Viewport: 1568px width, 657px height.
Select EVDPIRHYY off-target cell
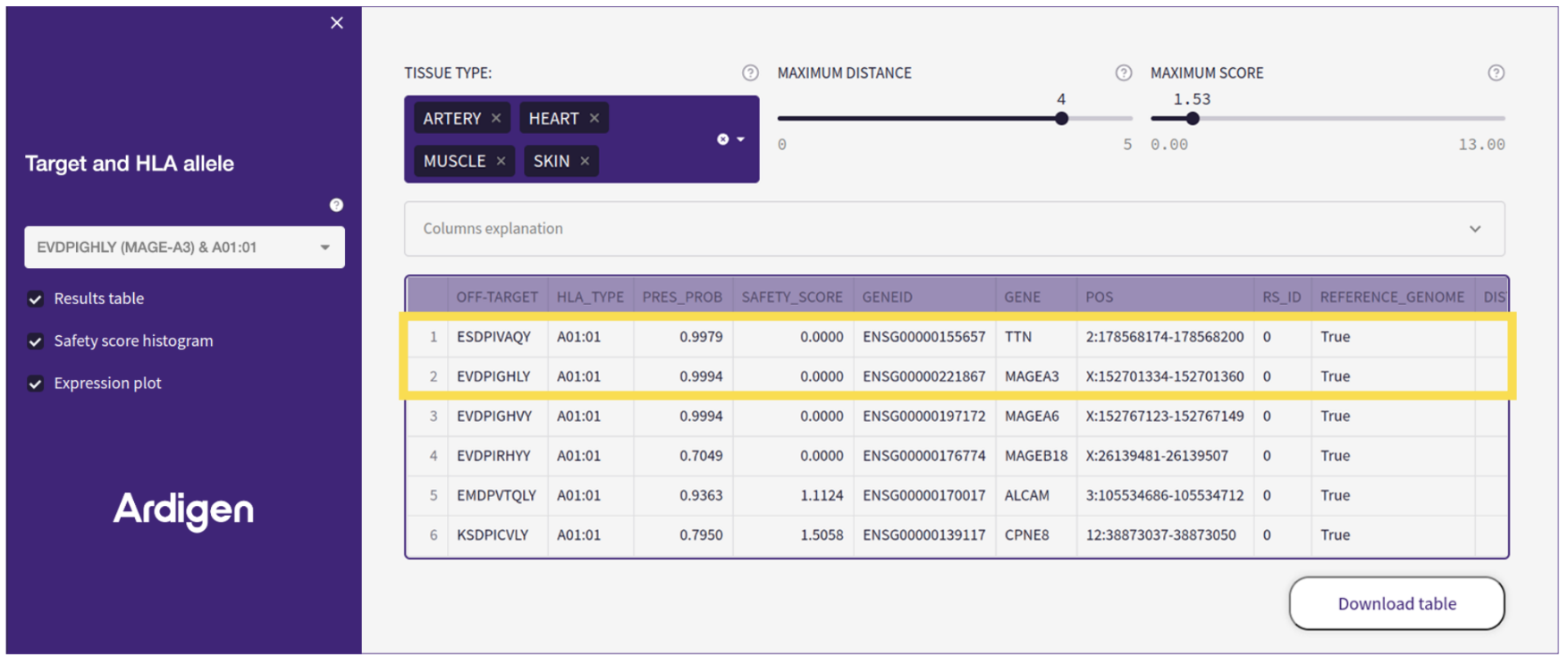[x=497, y=456]
